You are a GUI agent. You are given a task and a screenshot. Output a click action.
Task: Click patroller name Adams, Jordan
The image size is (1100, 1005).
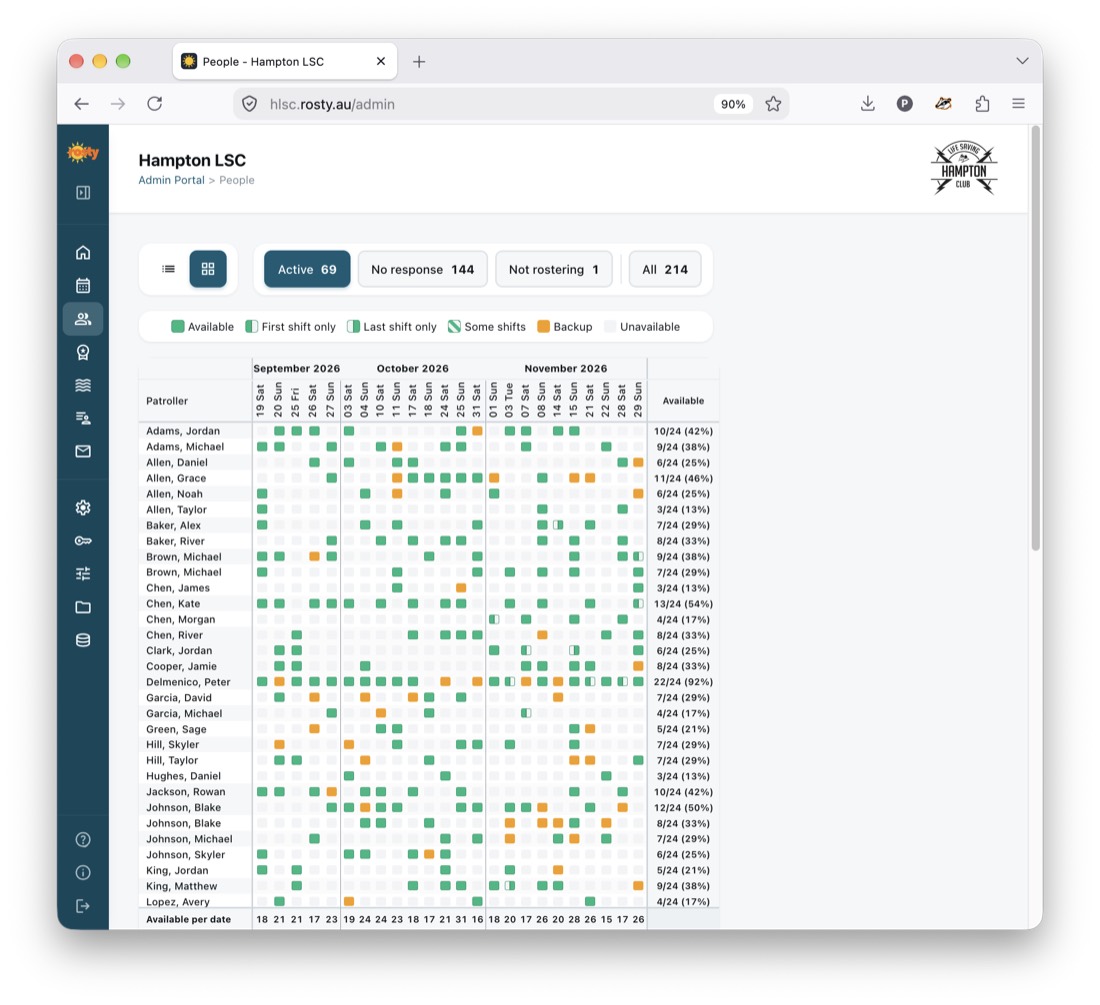point(182,431)
